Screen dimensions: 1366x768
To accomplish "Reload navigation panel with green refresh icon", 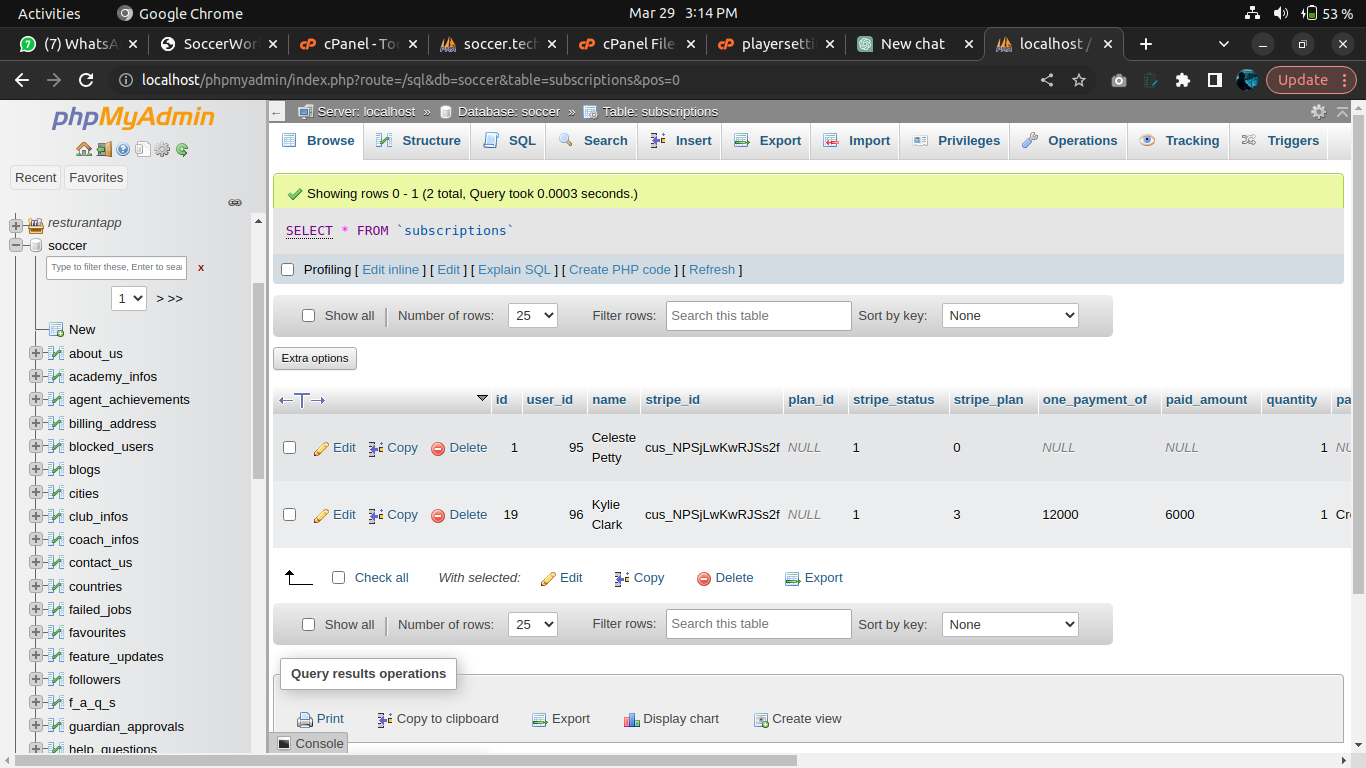I will coord(182,150).
